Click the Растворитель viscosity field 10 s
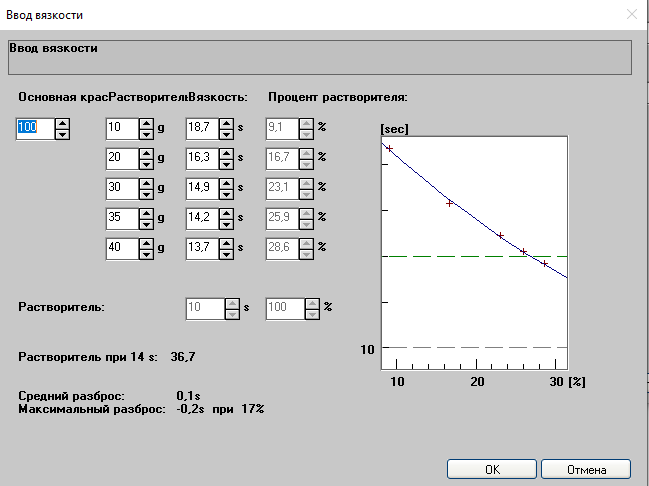This screenshot has height=486, width=649. tap(205, 309)
